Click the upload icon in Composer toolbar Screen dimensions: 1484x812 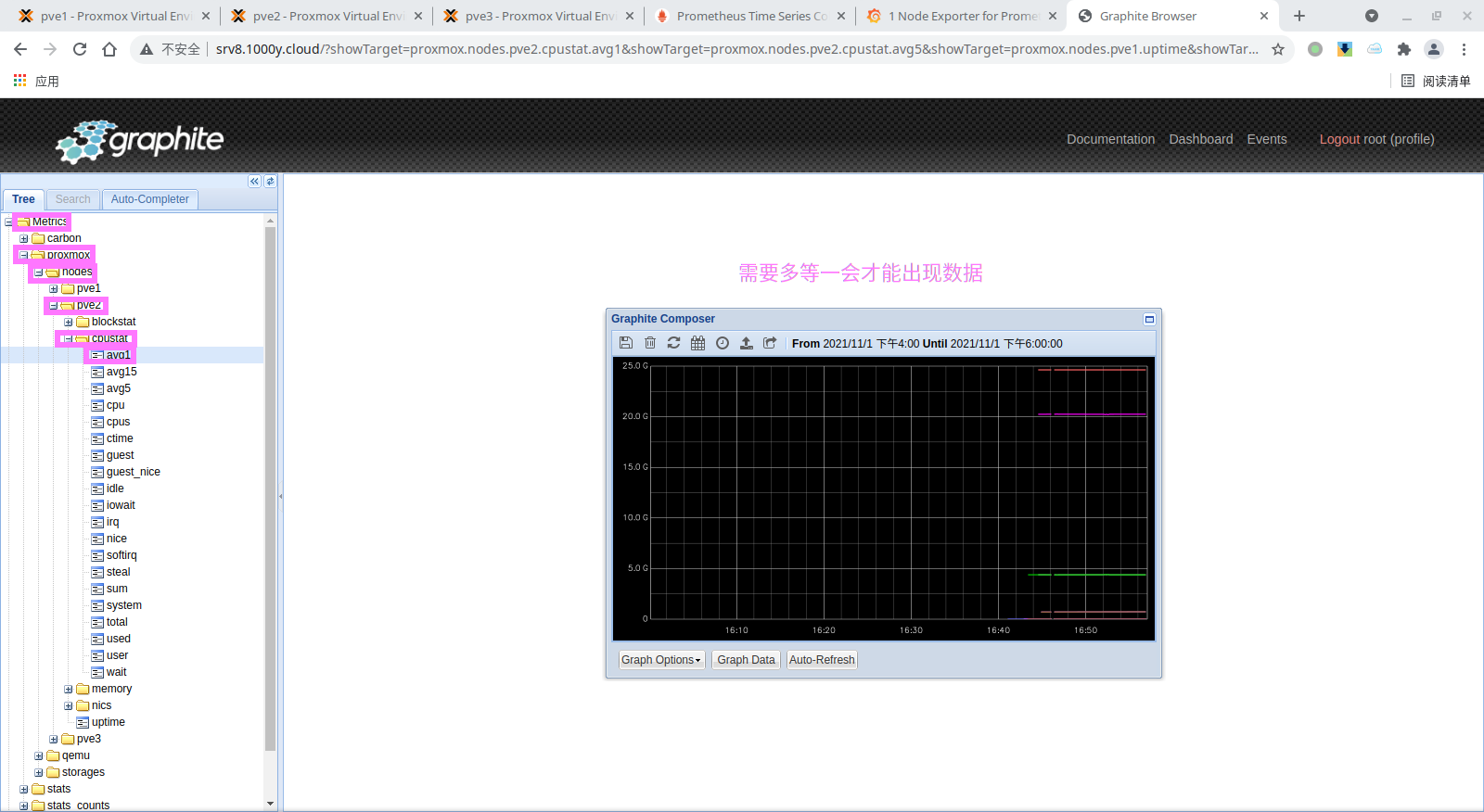[x=747, y=343]
